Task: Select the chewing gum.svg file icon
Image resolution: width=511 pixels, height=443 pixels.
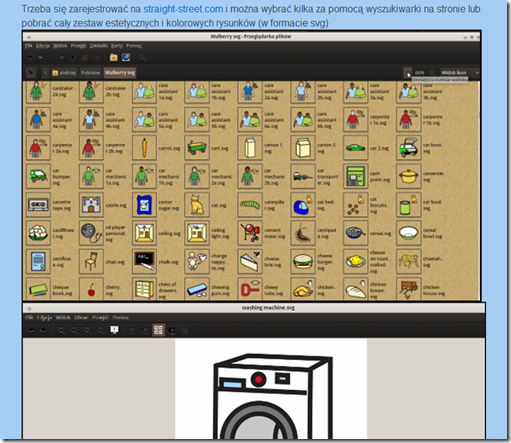Action: (197, 289)
